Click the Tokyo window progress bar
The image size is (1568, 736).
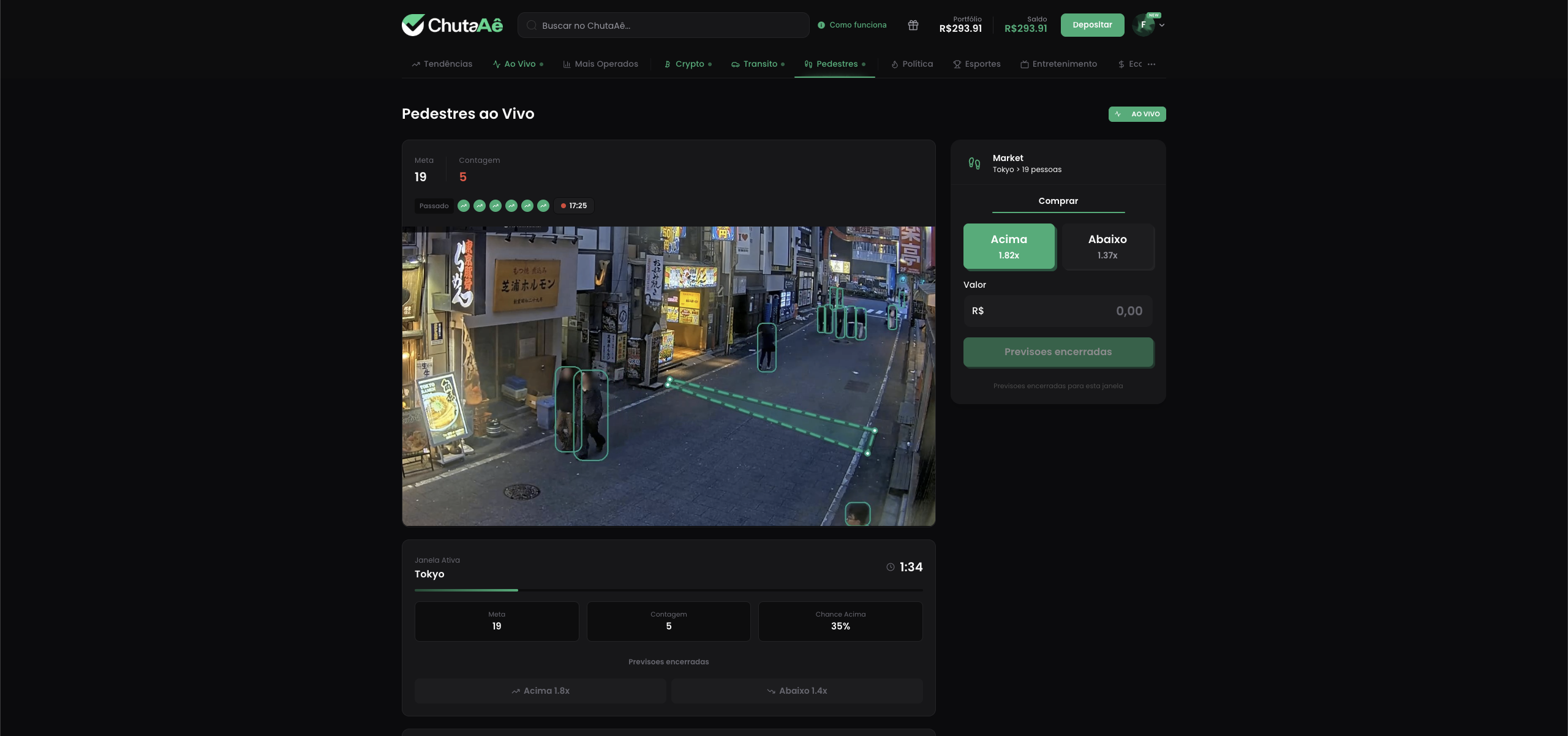(x=668, y=590)
